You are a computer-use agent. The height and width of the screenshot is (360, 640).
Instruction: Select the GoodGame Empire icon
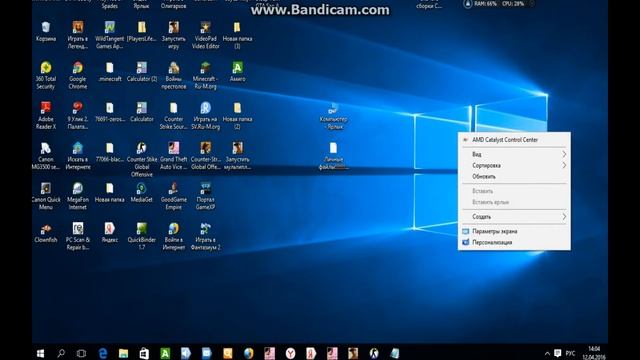173,196
